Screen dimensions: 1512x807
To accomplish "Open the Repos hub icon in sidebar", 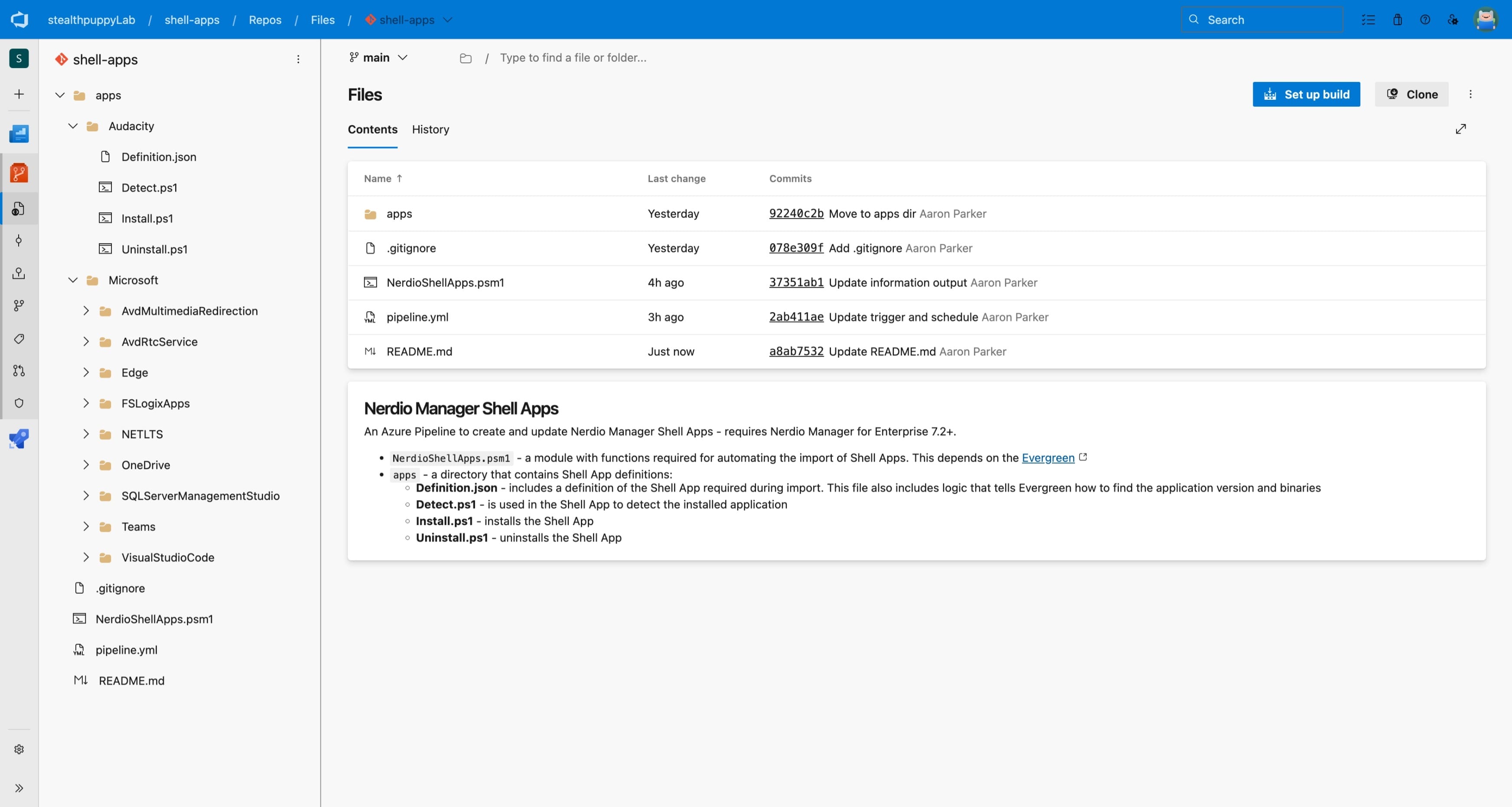I will (x=19, y=172).
